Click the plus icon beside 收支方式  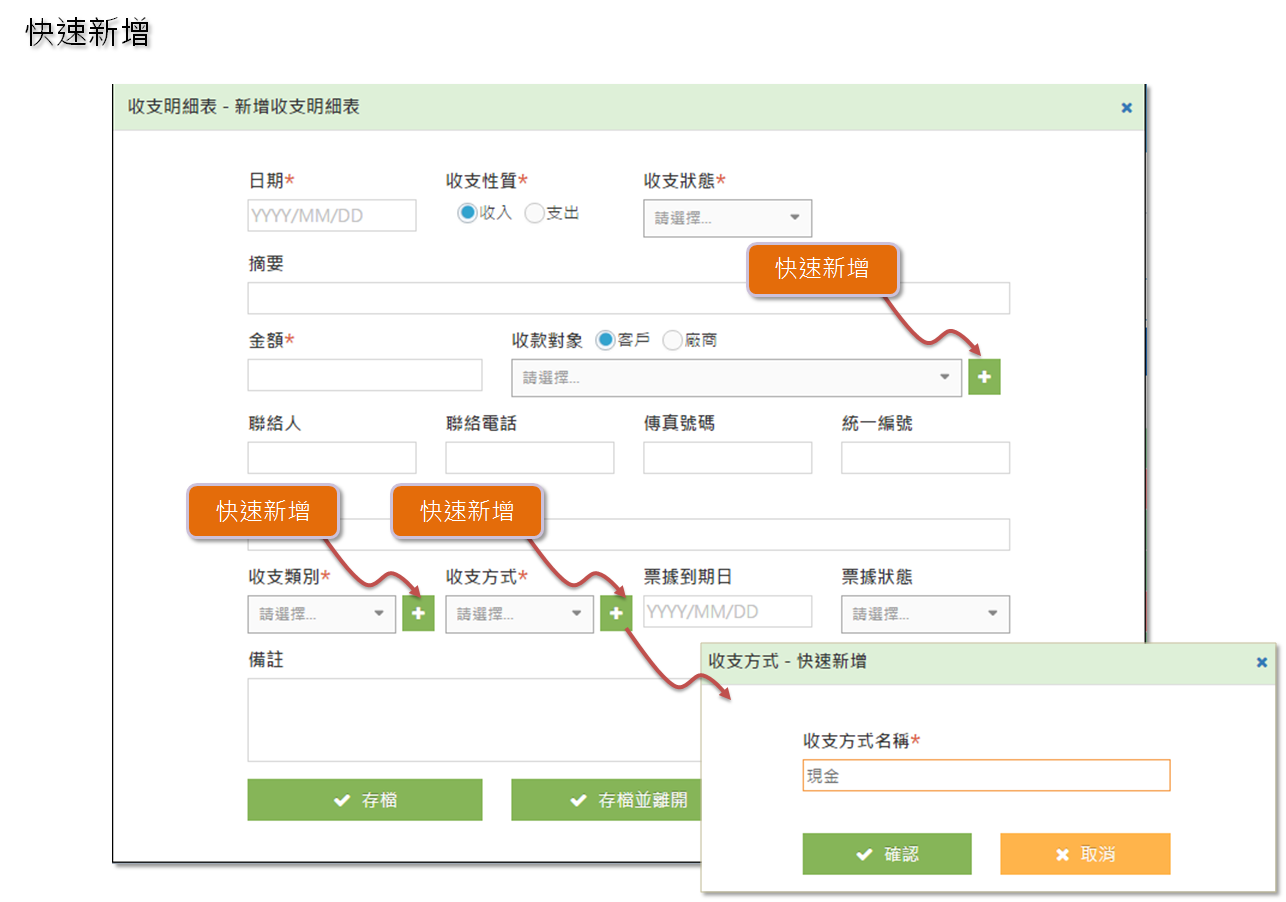point(616,613)
